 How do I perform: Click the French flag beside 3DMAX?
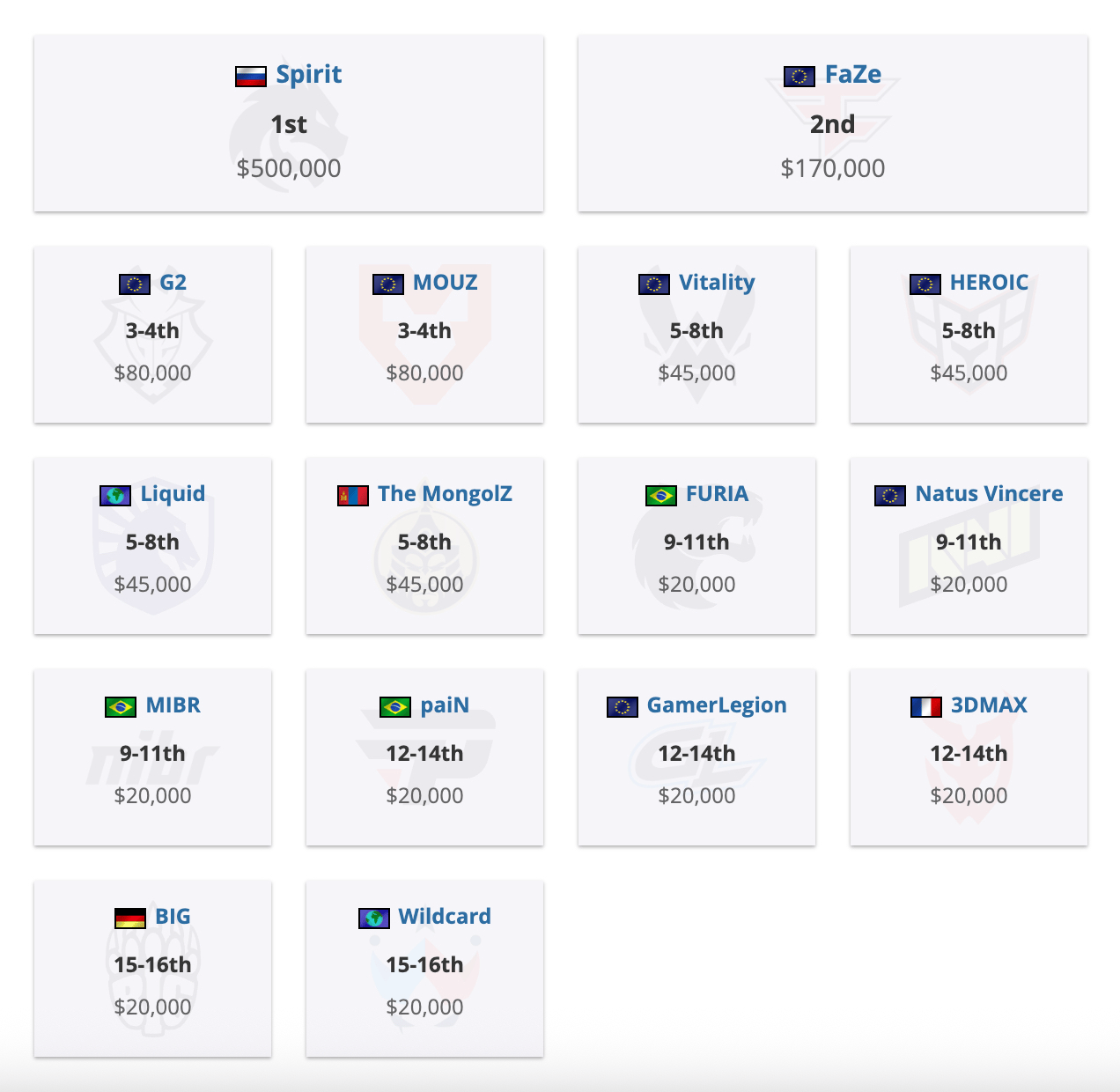[926, 707]
